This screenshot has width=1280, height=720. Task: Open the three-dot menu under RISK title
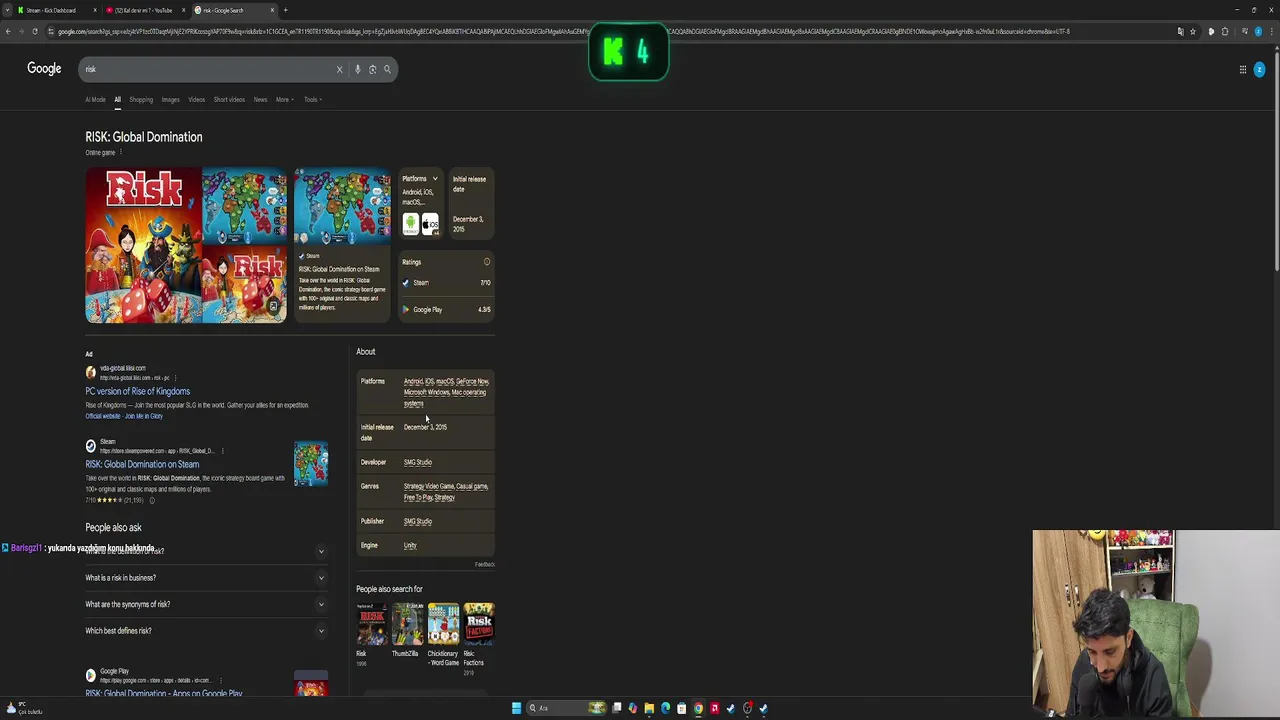click(121, 152)
